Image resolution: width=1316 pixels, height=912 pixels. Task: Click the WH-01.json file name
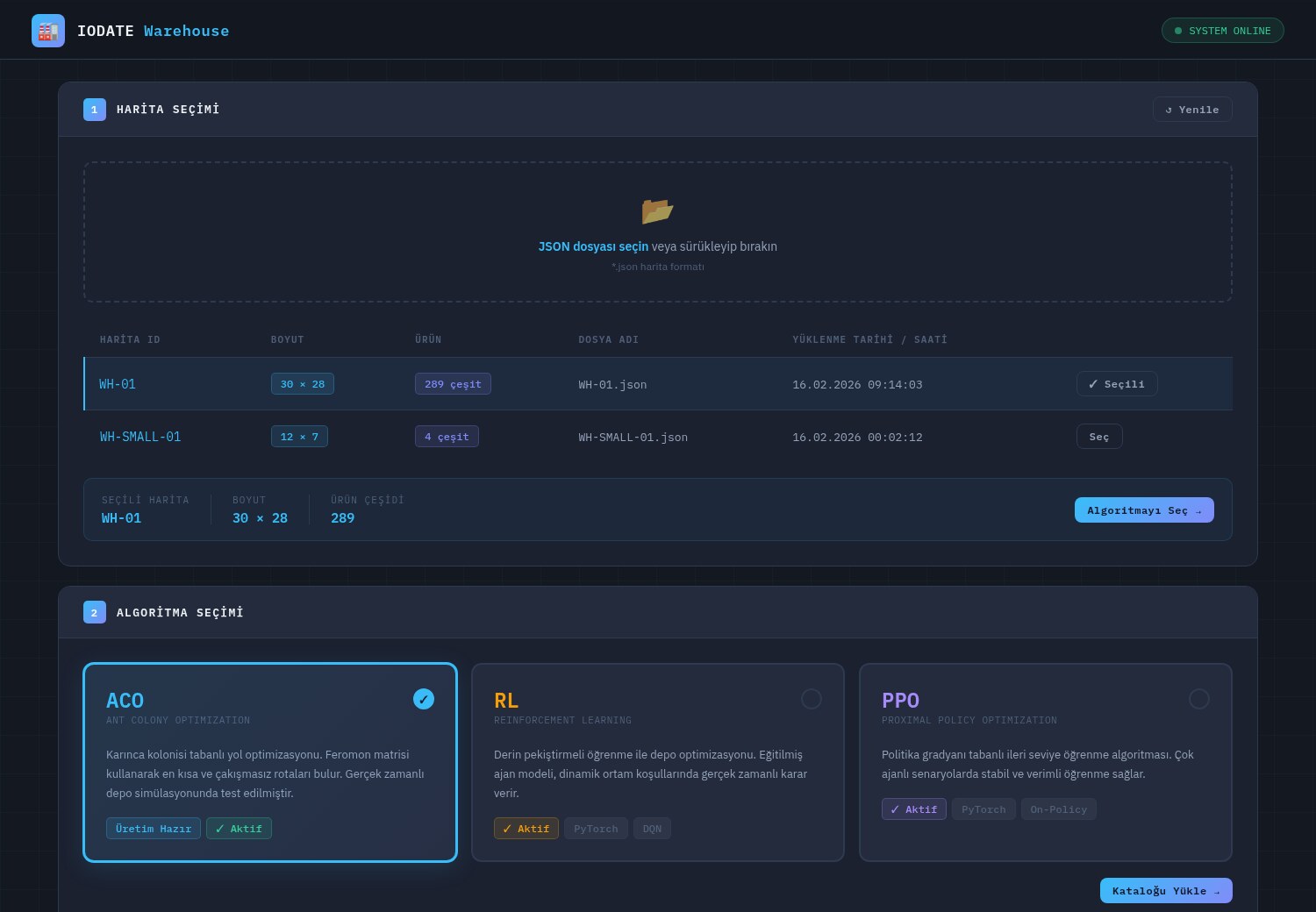[x=612, y=384]
